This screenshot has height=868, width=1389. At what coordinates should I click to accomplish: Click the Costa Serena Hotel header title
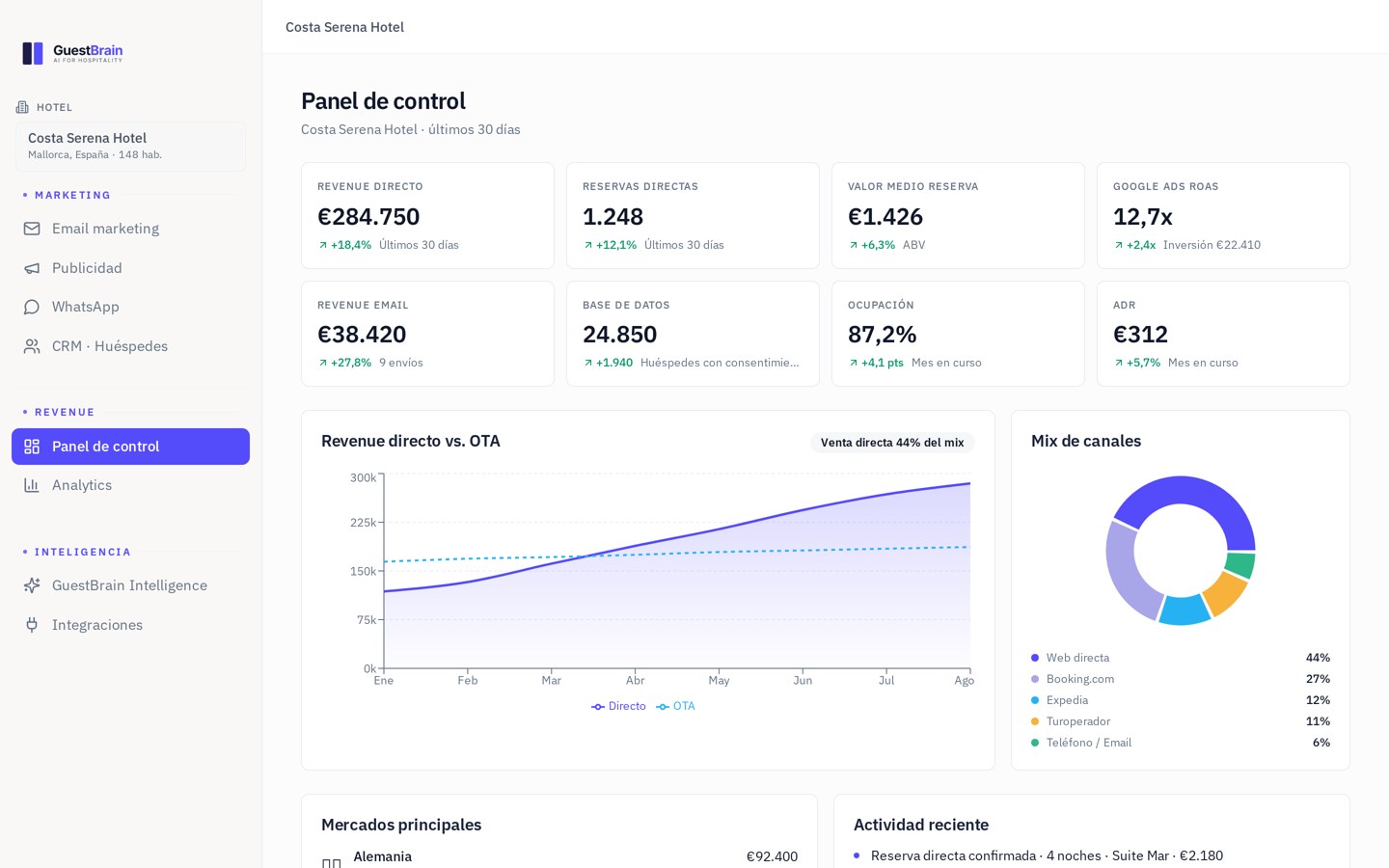(344, 27)
